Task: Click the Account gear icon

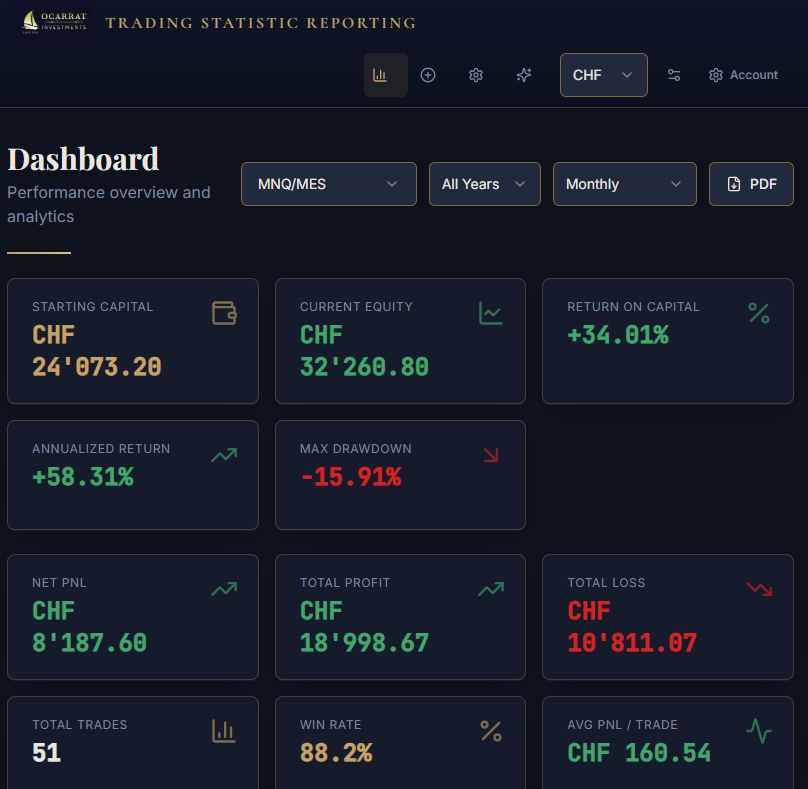Action: (716, 75)
